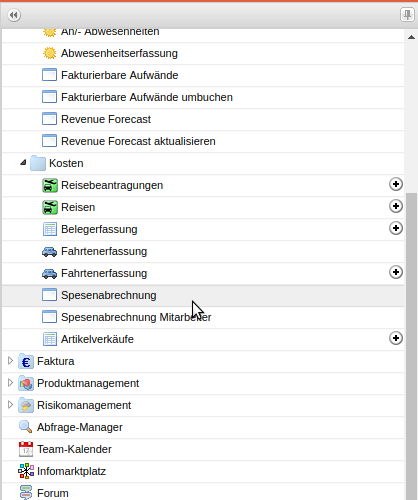
Task: Click the Team-Kalender calendar icon
Action: pos(26,449)
